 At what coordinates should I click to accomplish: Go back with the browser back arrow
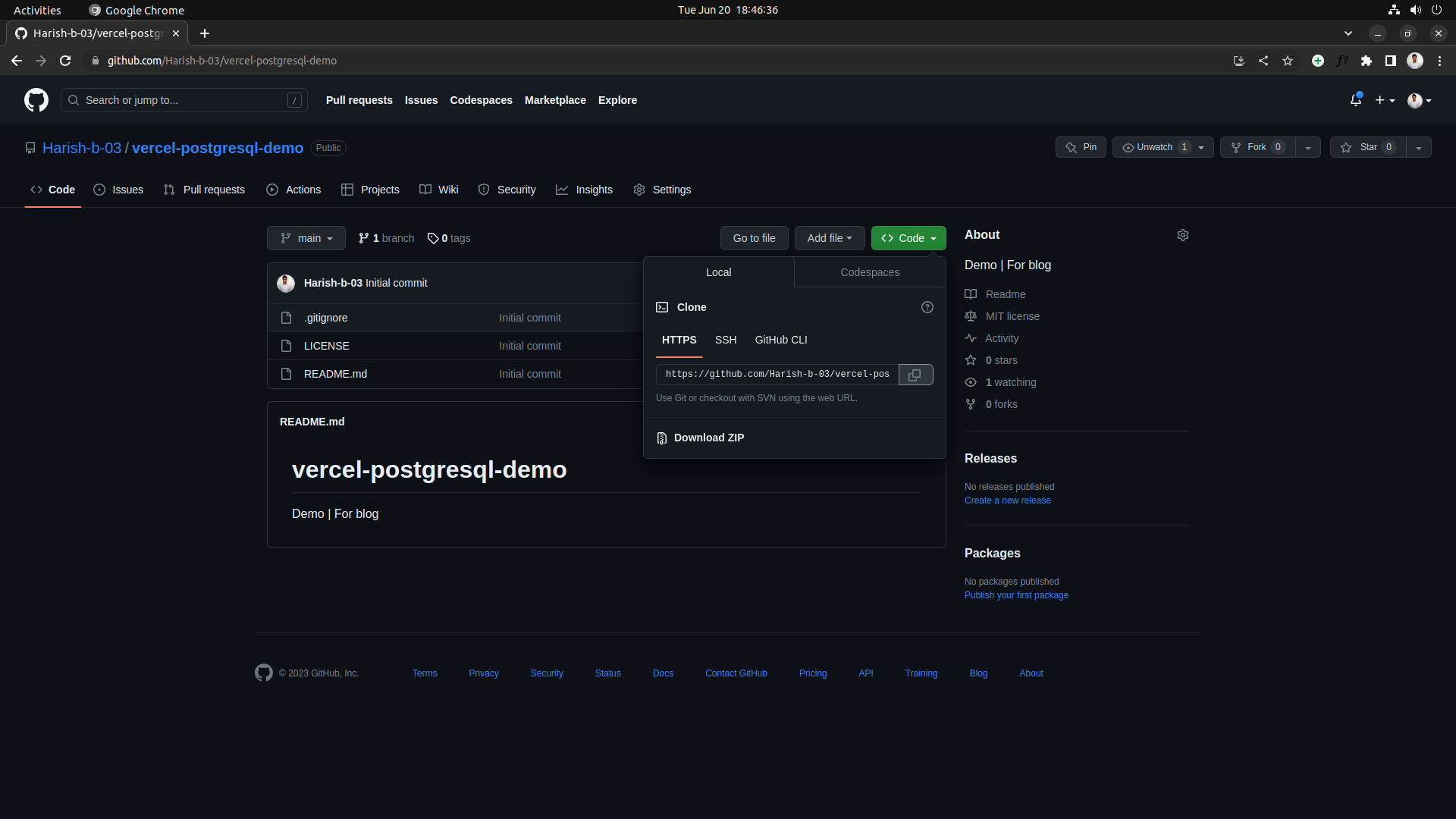point(17,61)
